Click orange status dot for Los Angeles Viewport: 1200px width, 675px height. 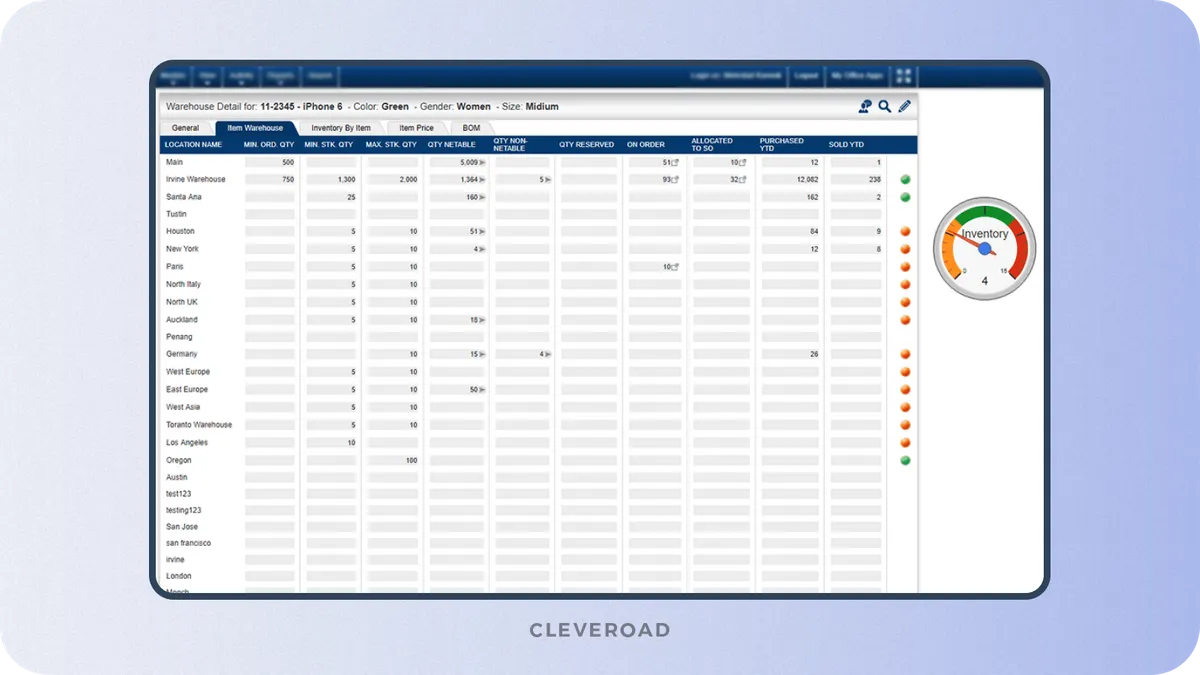[x=905, y=442]
